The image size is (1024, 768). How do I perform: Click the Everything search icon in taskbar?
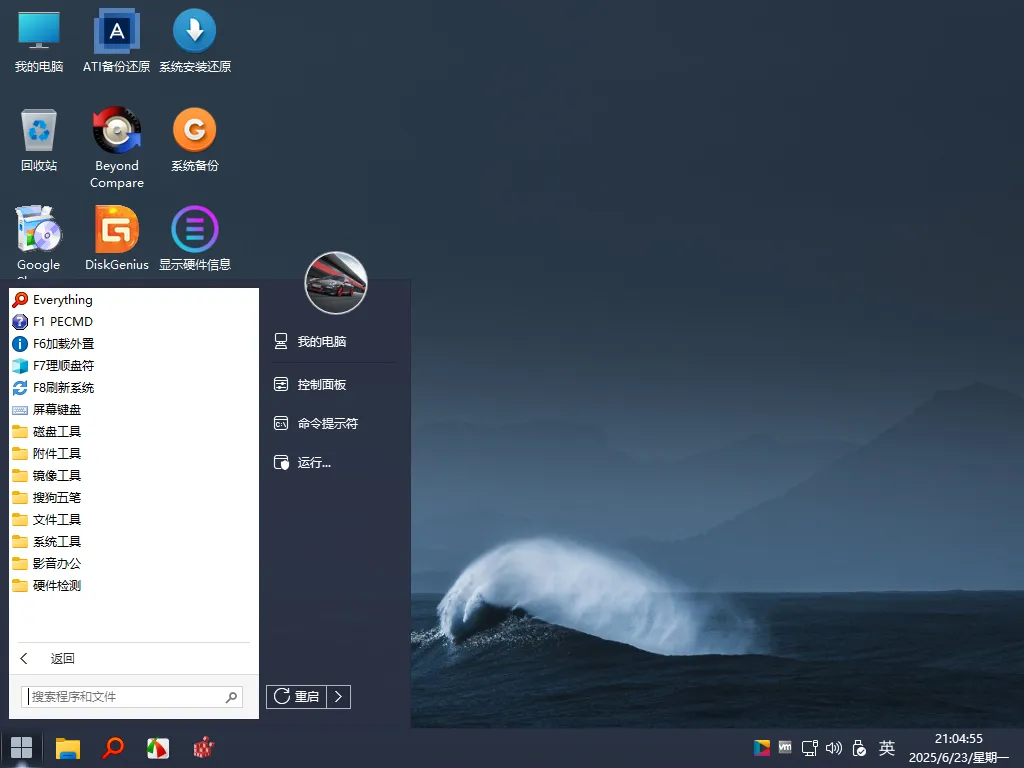coord(113,747)
